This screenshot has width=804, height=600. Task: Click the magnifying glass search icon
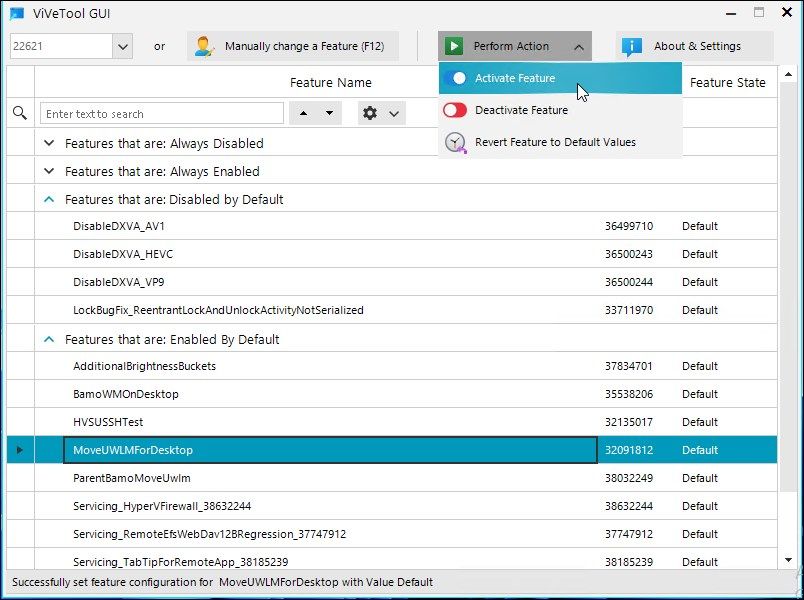pyautogui.click(x=19, y=112)
